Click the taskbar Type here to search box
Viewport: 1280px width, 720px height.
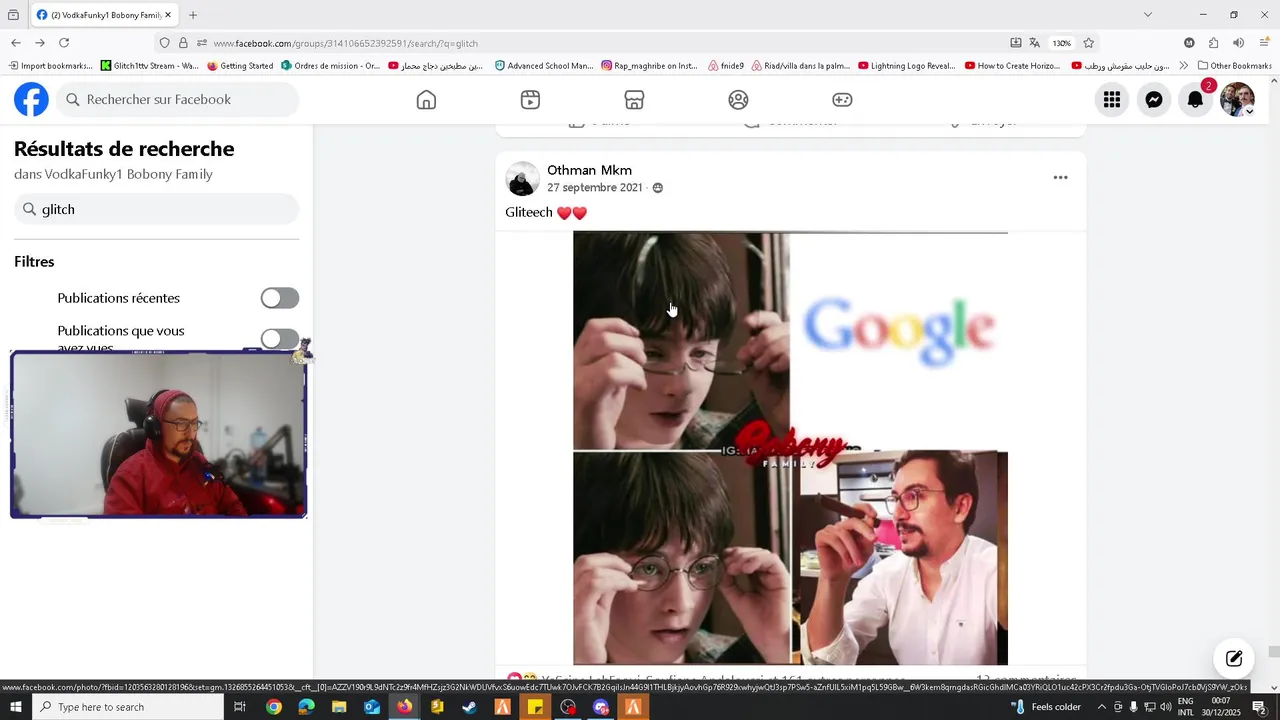127,707
